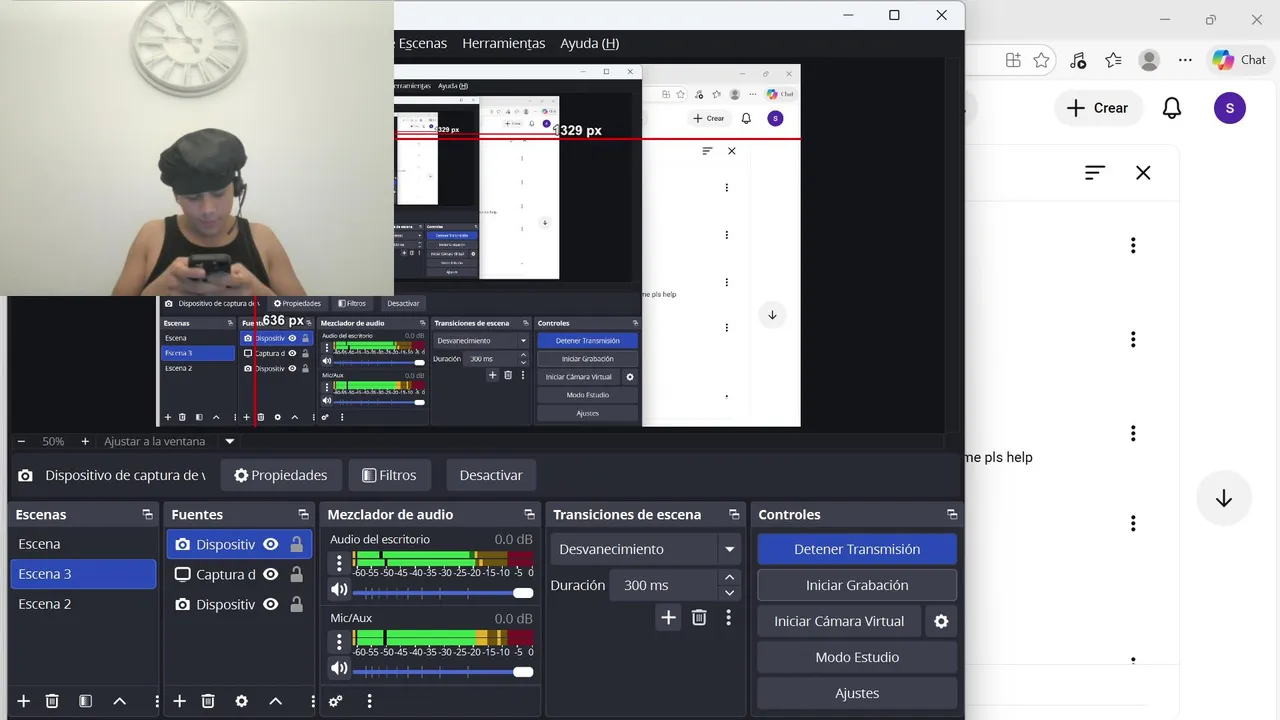1280x720 pixels.
Task: Adjust Mic/Aux volume slider
Action: 443,671
